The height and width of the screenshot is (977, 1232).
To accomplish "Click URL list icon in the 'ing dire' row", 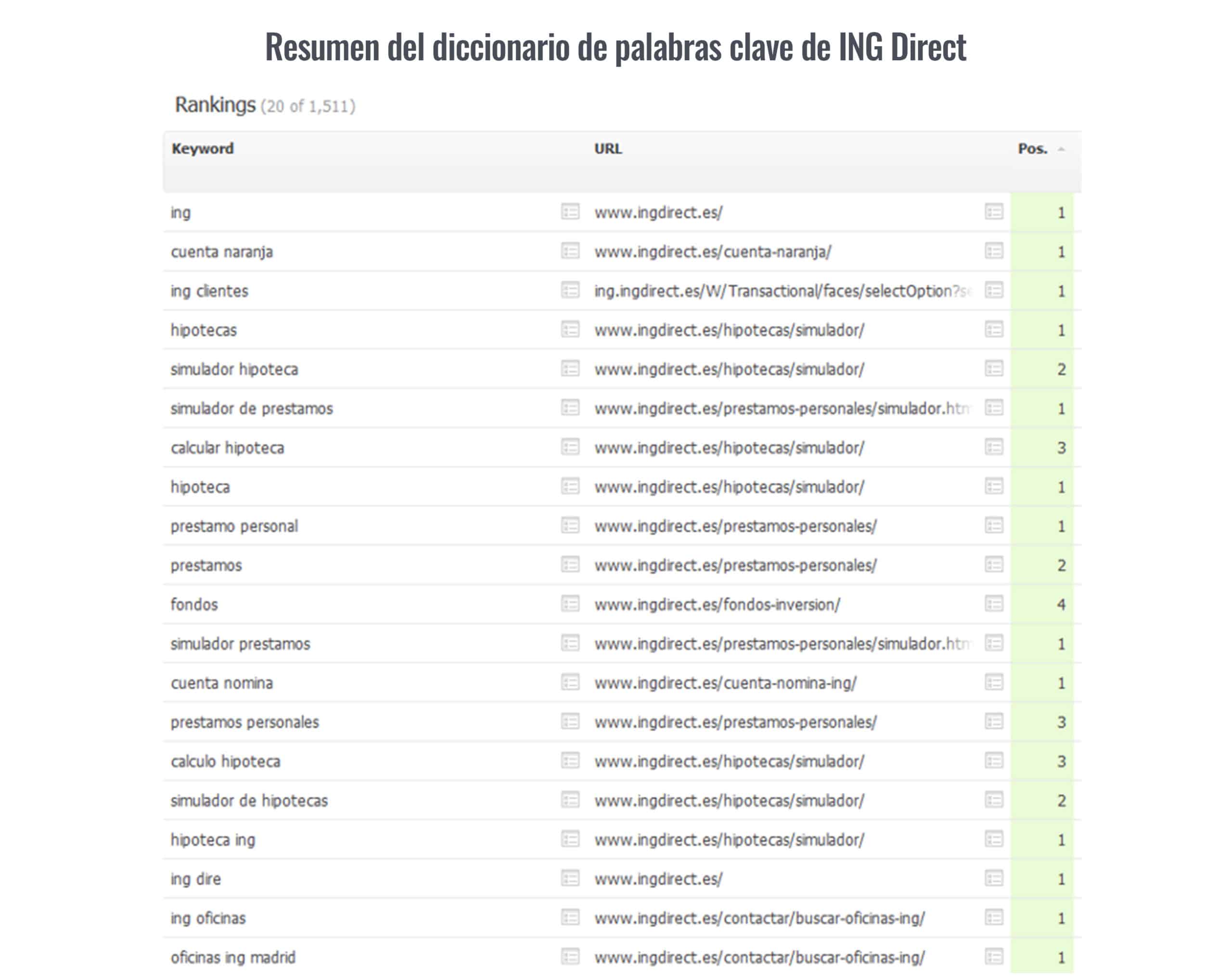I will [x=994, y=878].
